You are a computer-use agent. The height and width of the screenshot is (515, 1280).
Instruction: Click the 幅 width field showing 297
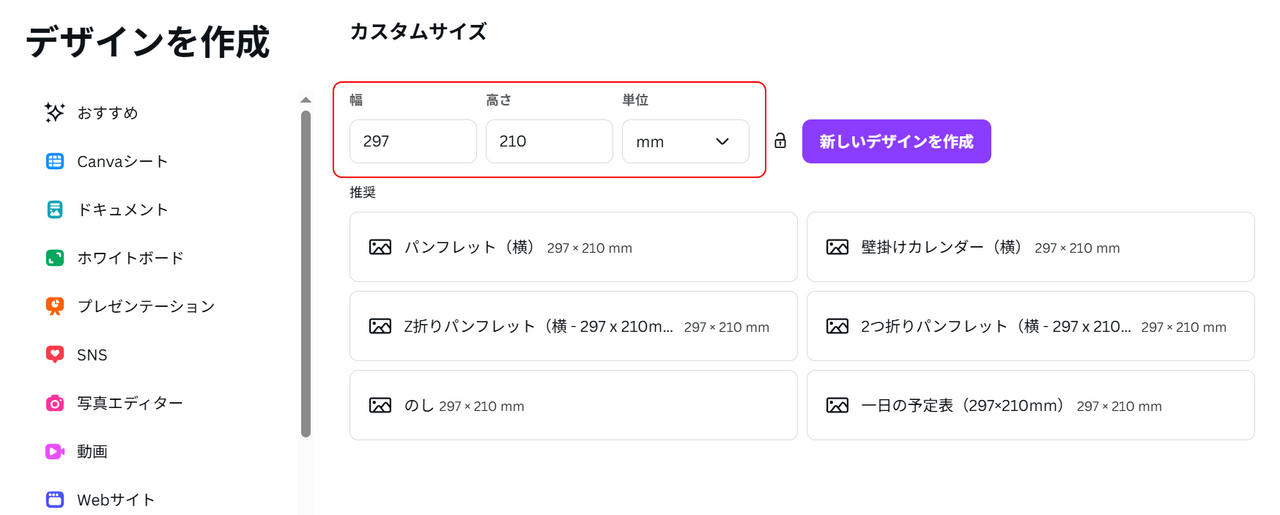(x=413, y=141)
